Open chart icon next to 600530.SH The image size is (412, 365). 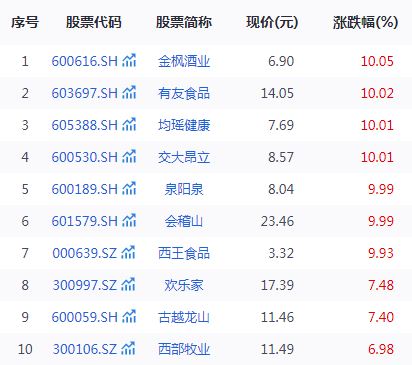tap(129, 157)
